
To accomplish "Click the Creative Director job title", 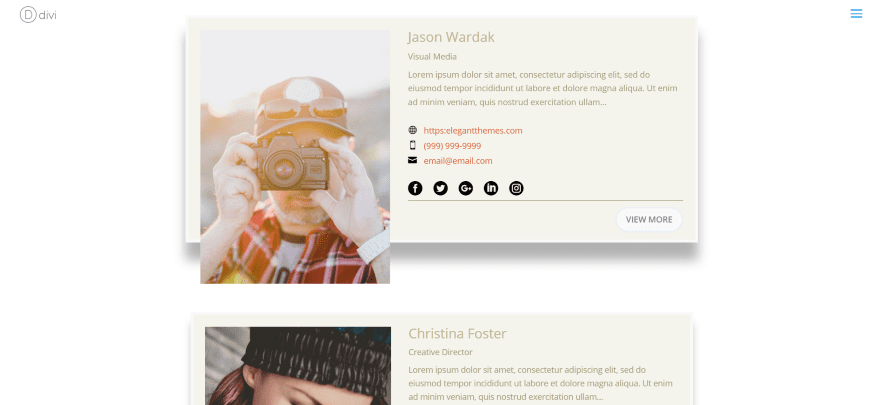I will pos(441,352).
